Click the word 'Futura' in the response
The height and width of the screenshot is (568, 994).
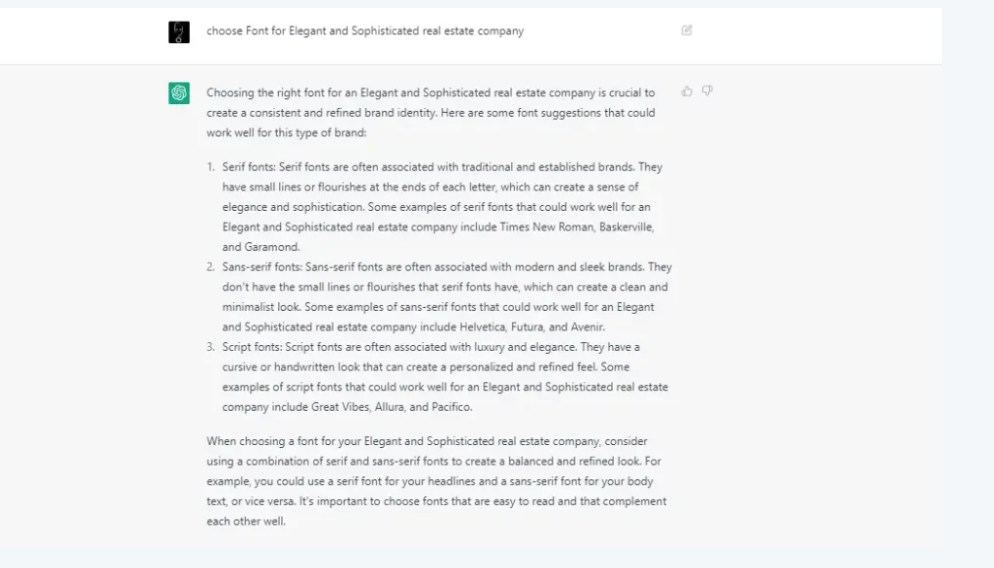pyautogui.click(x=527, y=327)
